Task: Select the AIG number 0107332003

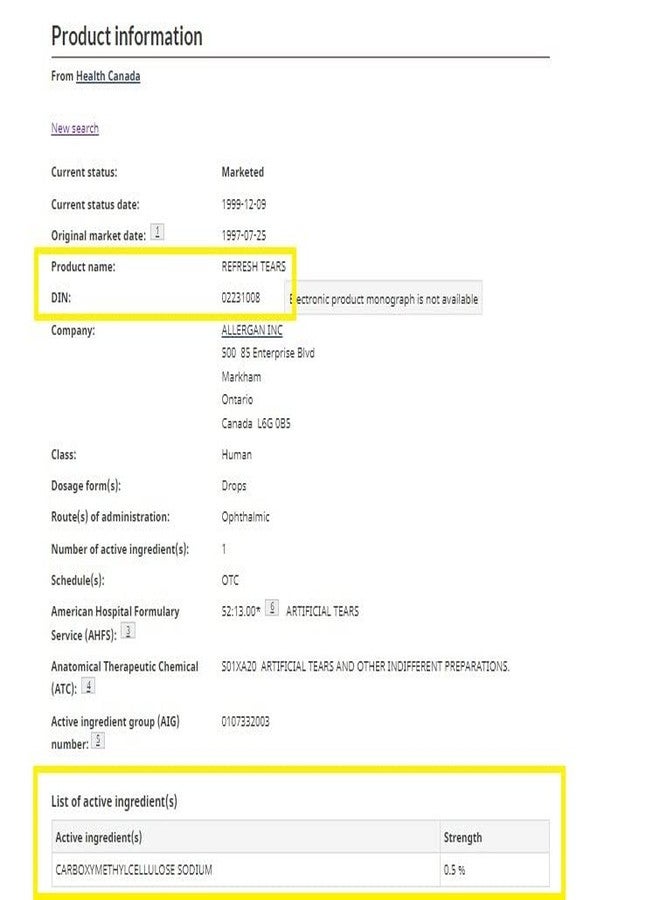Action: (x=246, y=721)
